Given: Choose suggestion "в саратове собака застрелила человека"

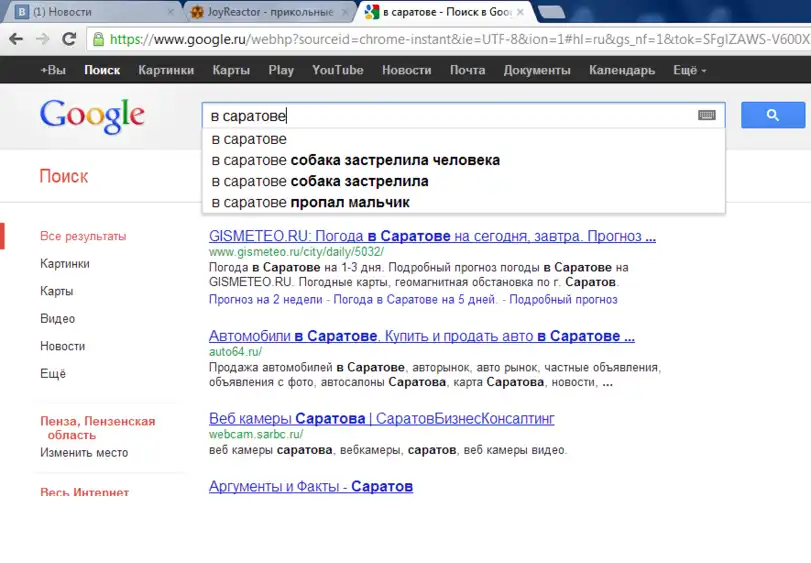Looking at the screenshot, I should pos(355,160).
